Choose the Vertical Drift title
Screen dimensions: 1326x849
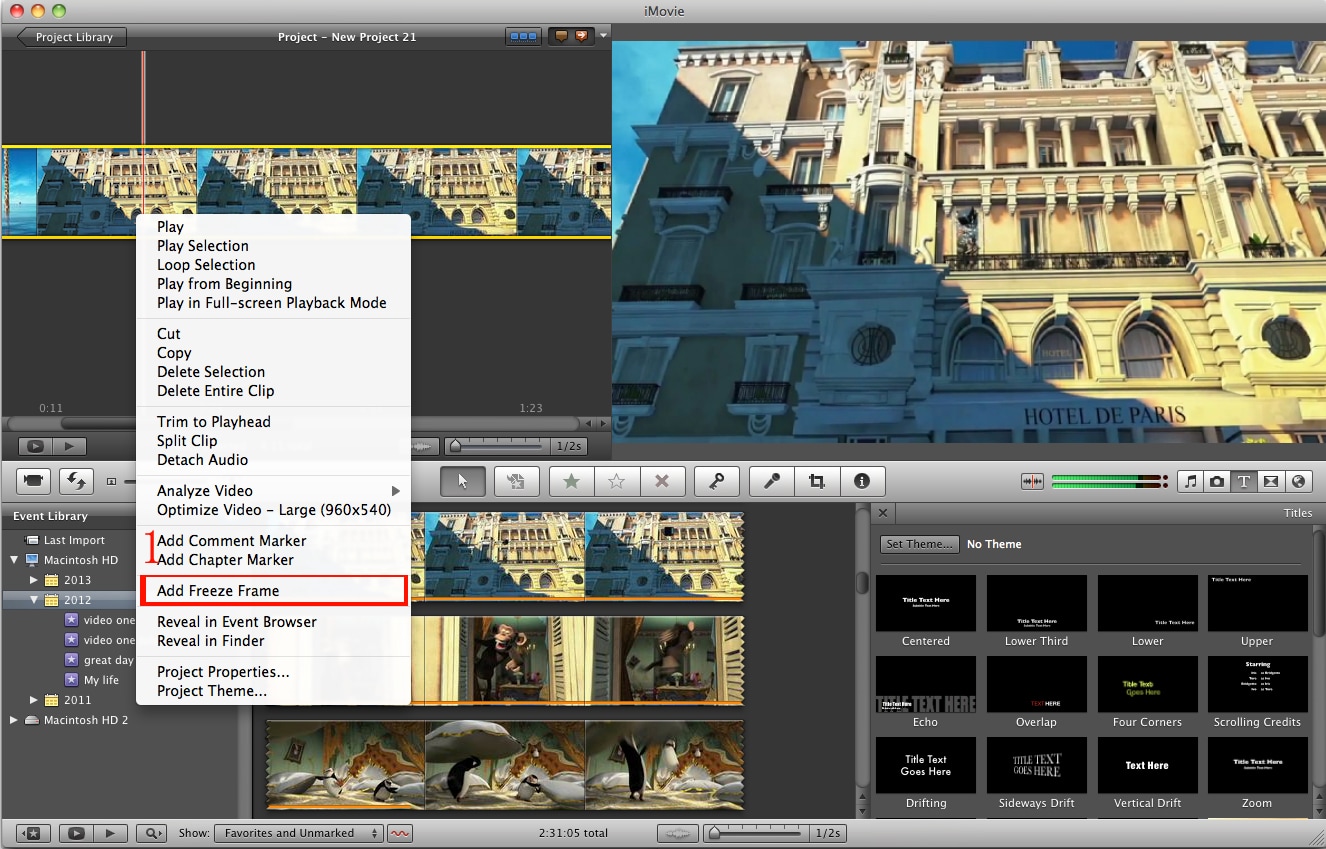pyautogui.click(x=1147, y=765)
